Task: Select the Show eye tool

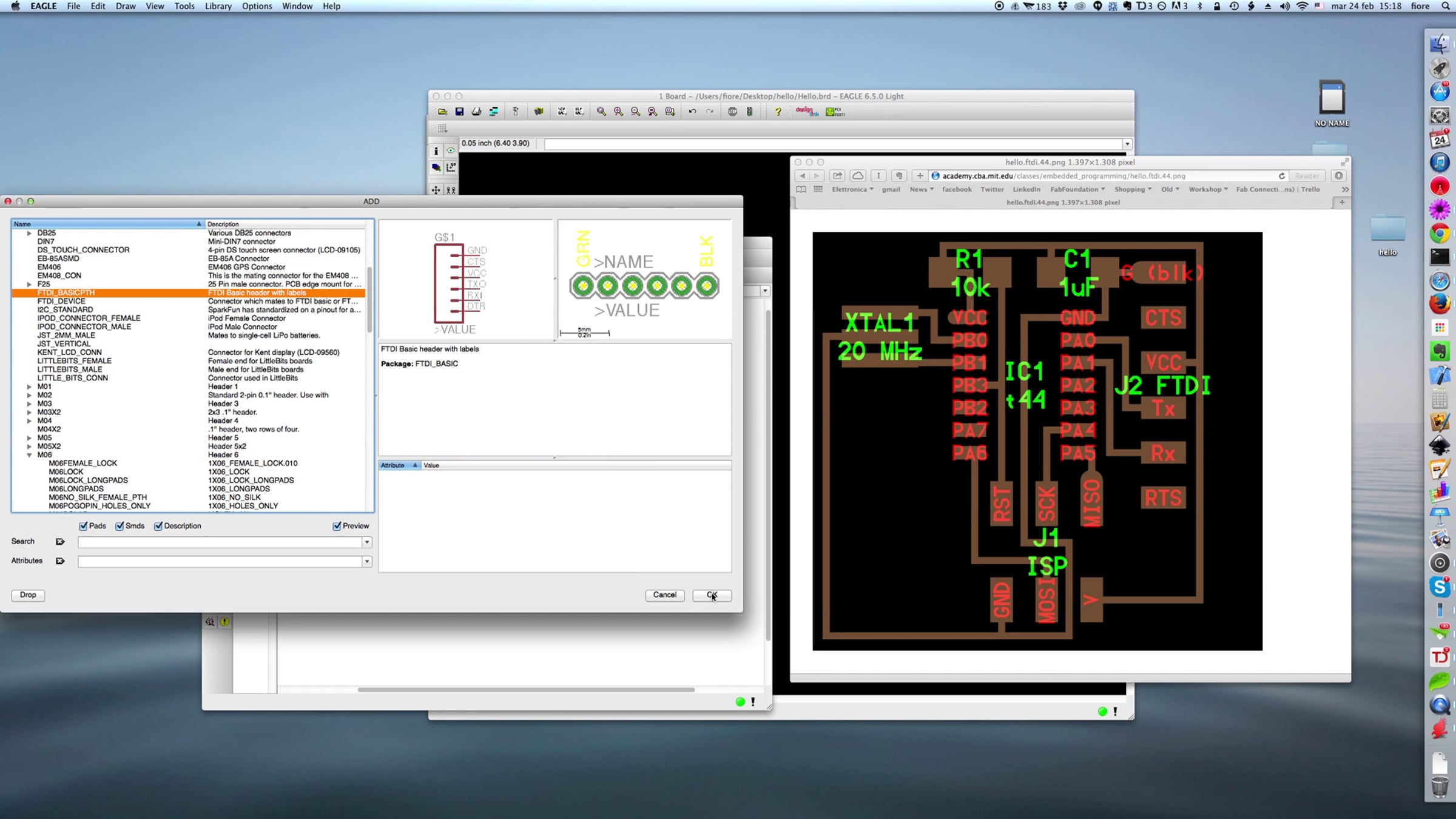Action: (451, 151)
